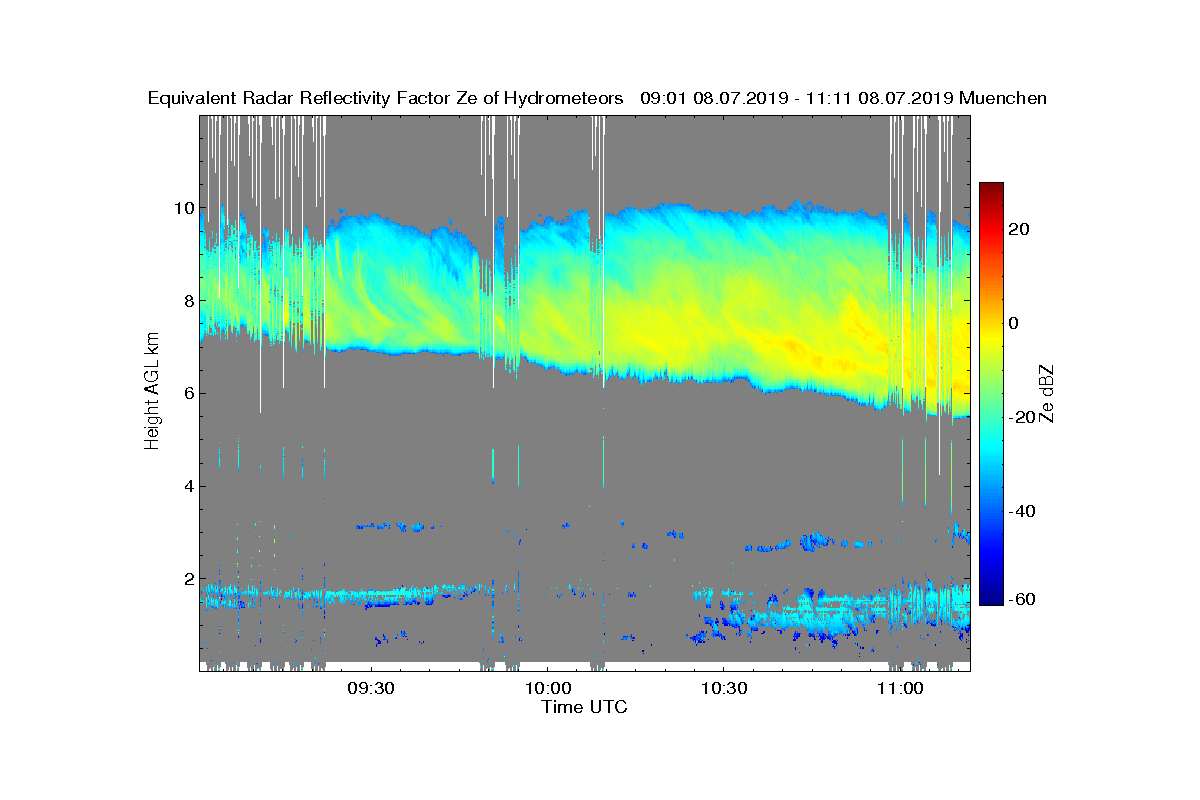Click the colorbar value -60

1023,599
